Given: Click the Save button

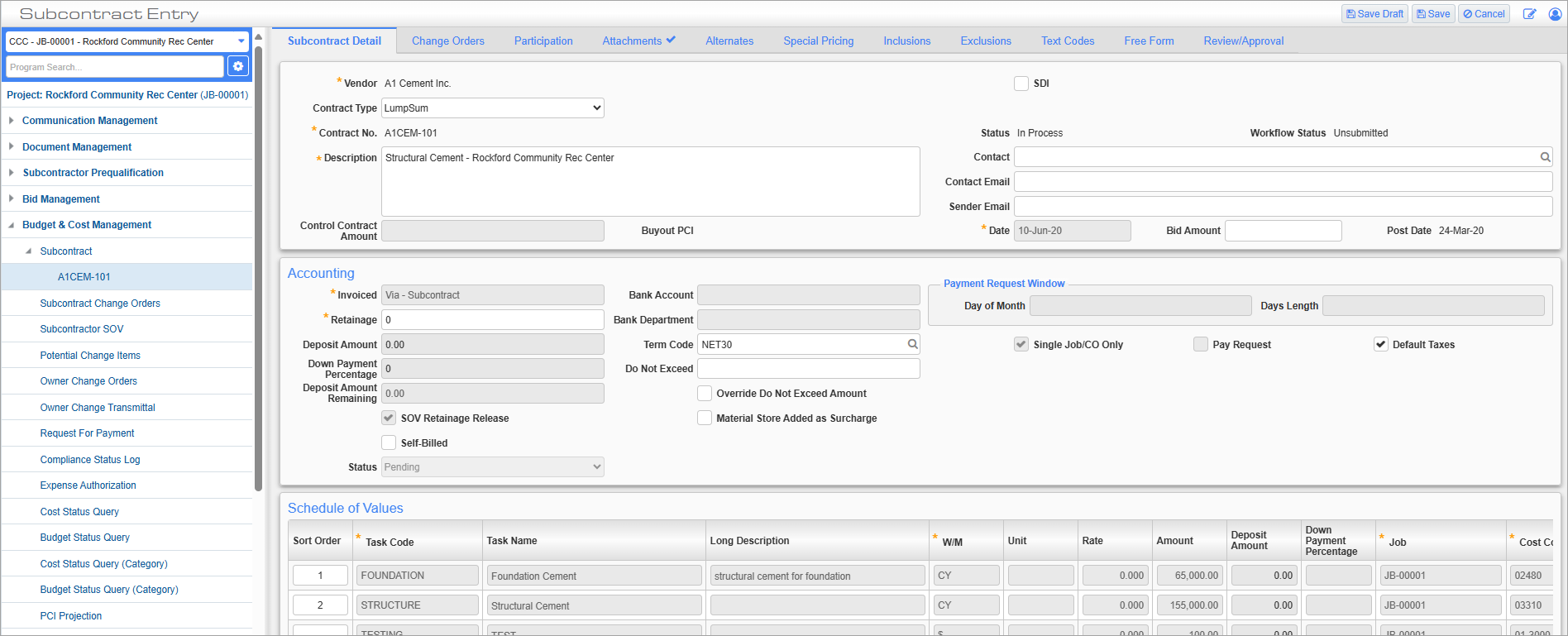Looking at the screenshot, I should [1433, 14].
